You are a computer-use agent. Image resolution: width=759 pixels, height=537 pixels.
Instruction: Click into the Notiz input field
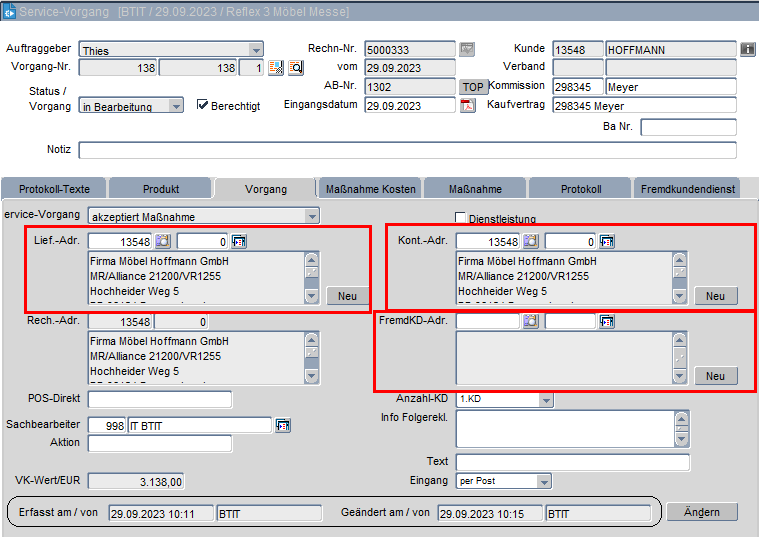[407, 150]
